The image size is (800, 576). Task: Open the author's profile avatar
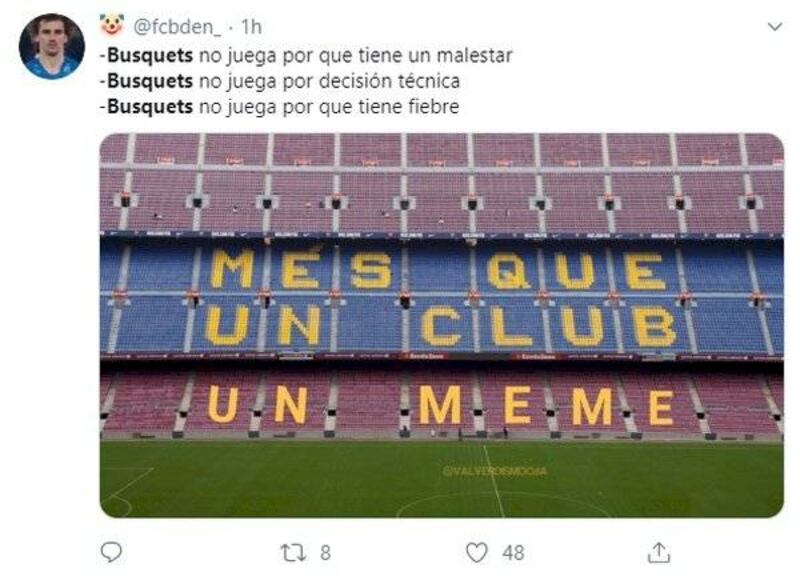(x=52, y=46)
